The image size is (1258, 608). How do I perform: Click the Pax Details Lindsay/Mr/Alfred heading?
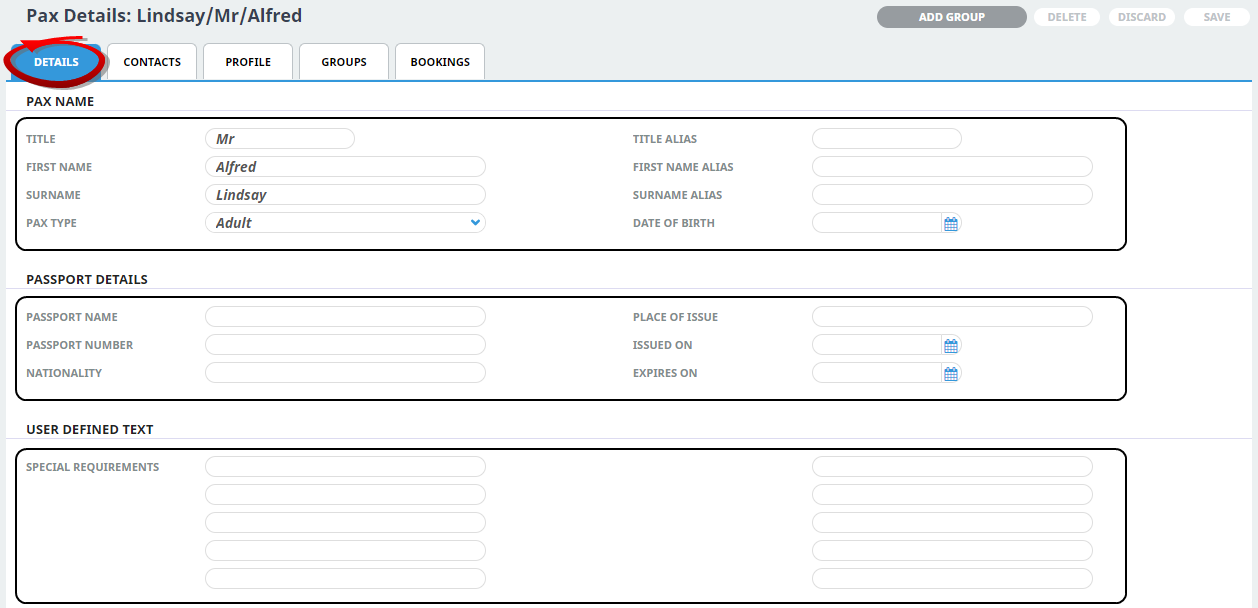pos(164,16)
